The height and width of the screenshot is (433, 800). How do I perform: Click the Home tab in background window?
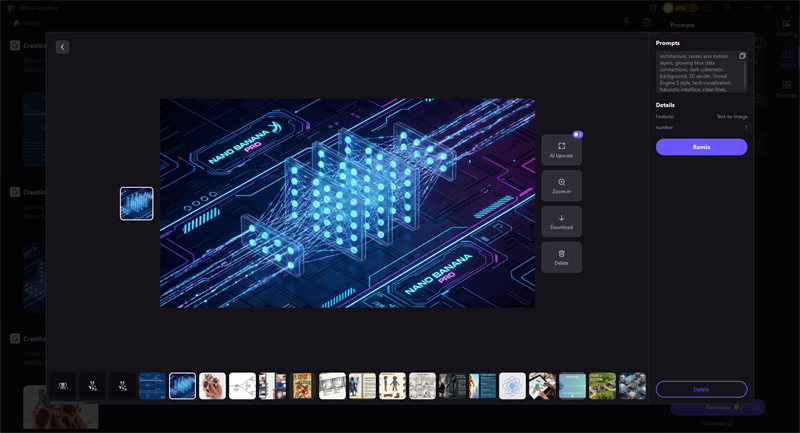(x=26, y=23)
